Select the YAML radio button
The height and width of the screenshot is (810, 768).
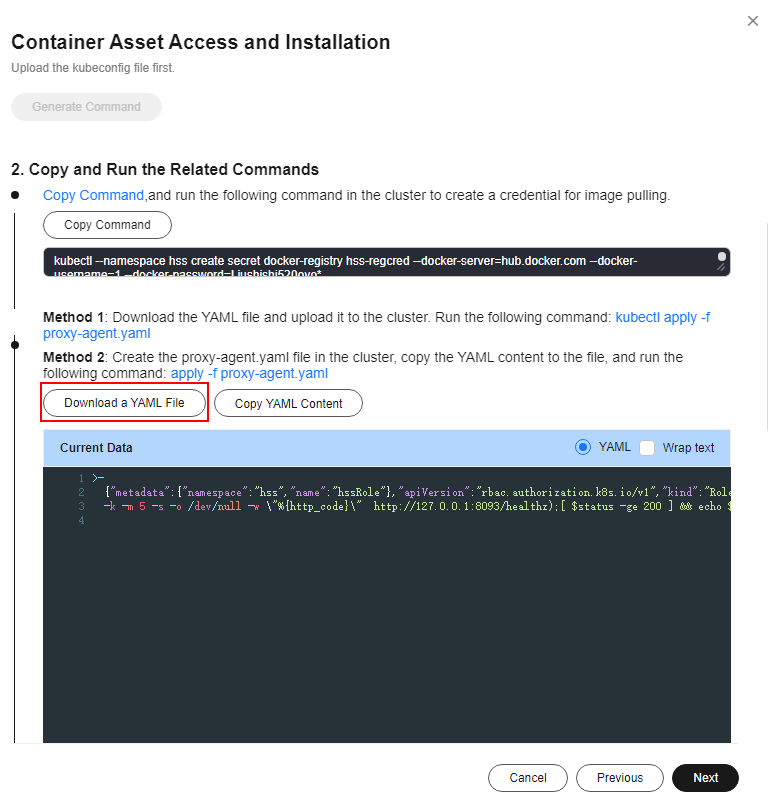tap(583, 447)
